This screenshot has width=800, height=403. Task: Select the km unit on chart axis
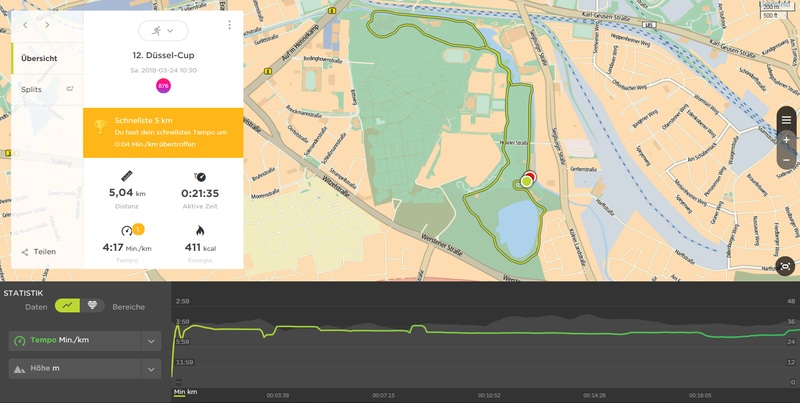click(x=191, y=392)
